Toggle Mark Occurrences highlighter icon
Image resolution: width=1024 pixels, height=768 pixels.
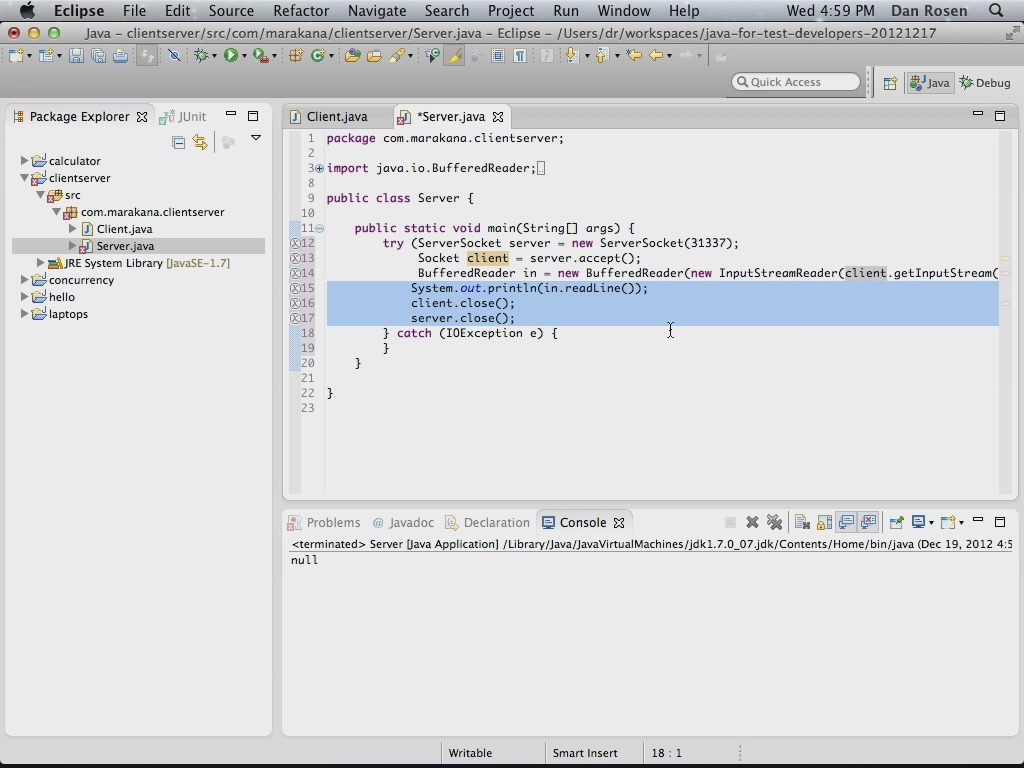[454, 56]
